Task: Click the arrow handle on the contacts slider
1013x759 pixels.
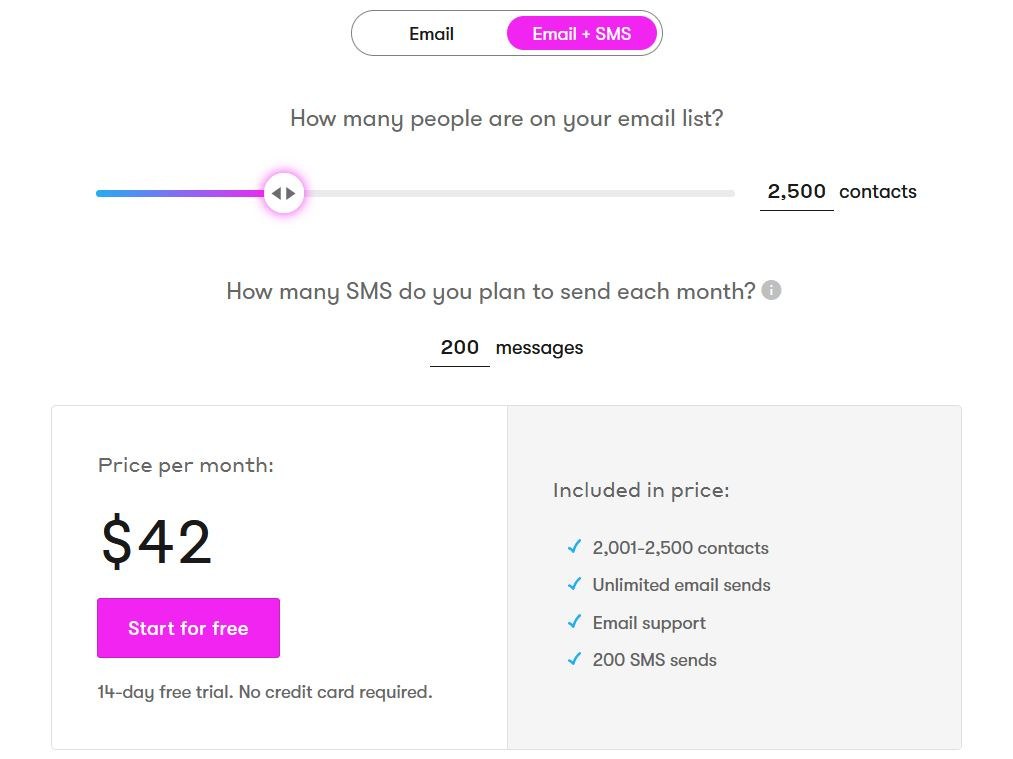Action: point(284,193)
